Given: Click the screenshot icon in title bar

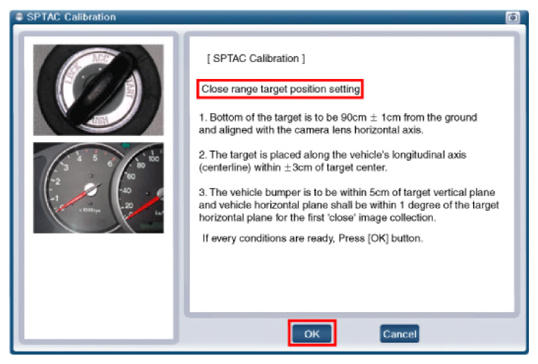Looking at the screenshot, I should (513, 17).
